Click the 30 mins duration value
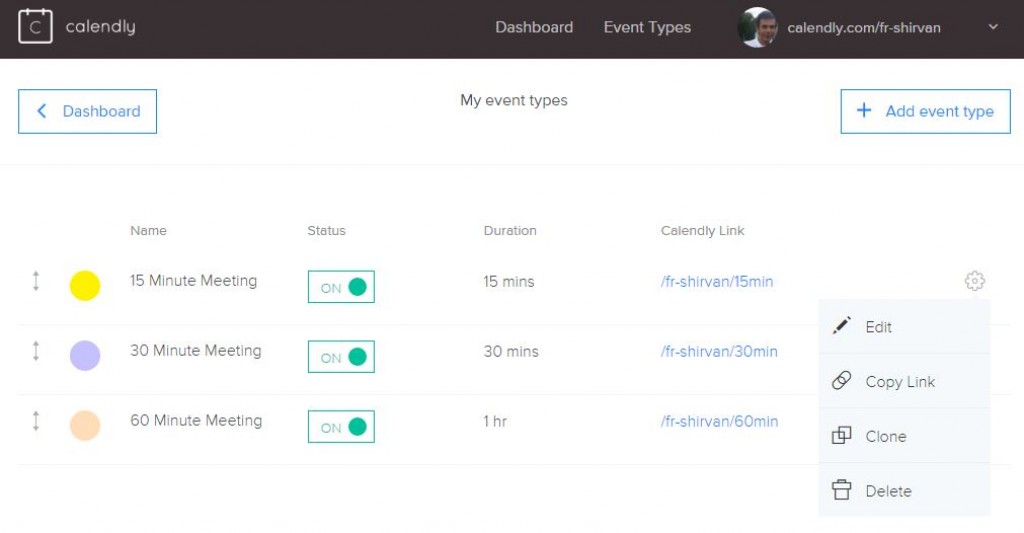This screenshot has width=1024, height=533. [x=511, y=351]
